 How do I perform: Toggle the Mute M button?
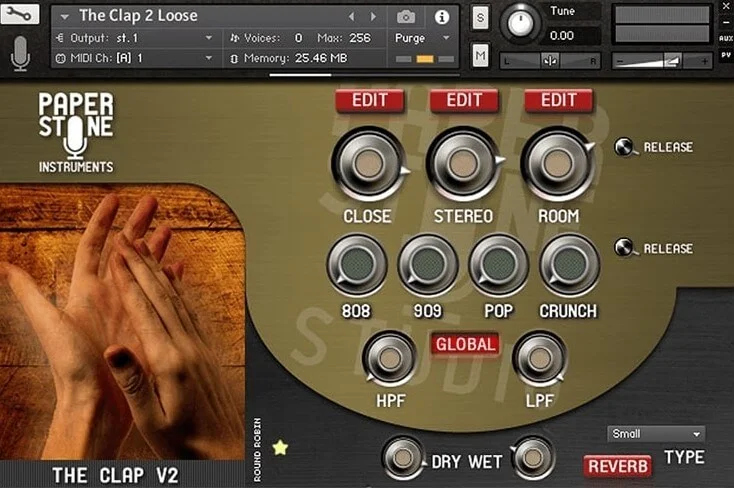(480, 56)
